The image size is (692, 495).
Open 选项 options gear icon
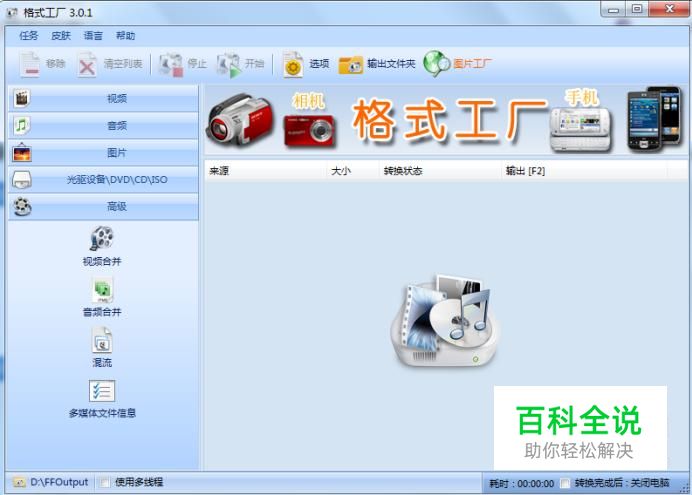pos(293,65)
